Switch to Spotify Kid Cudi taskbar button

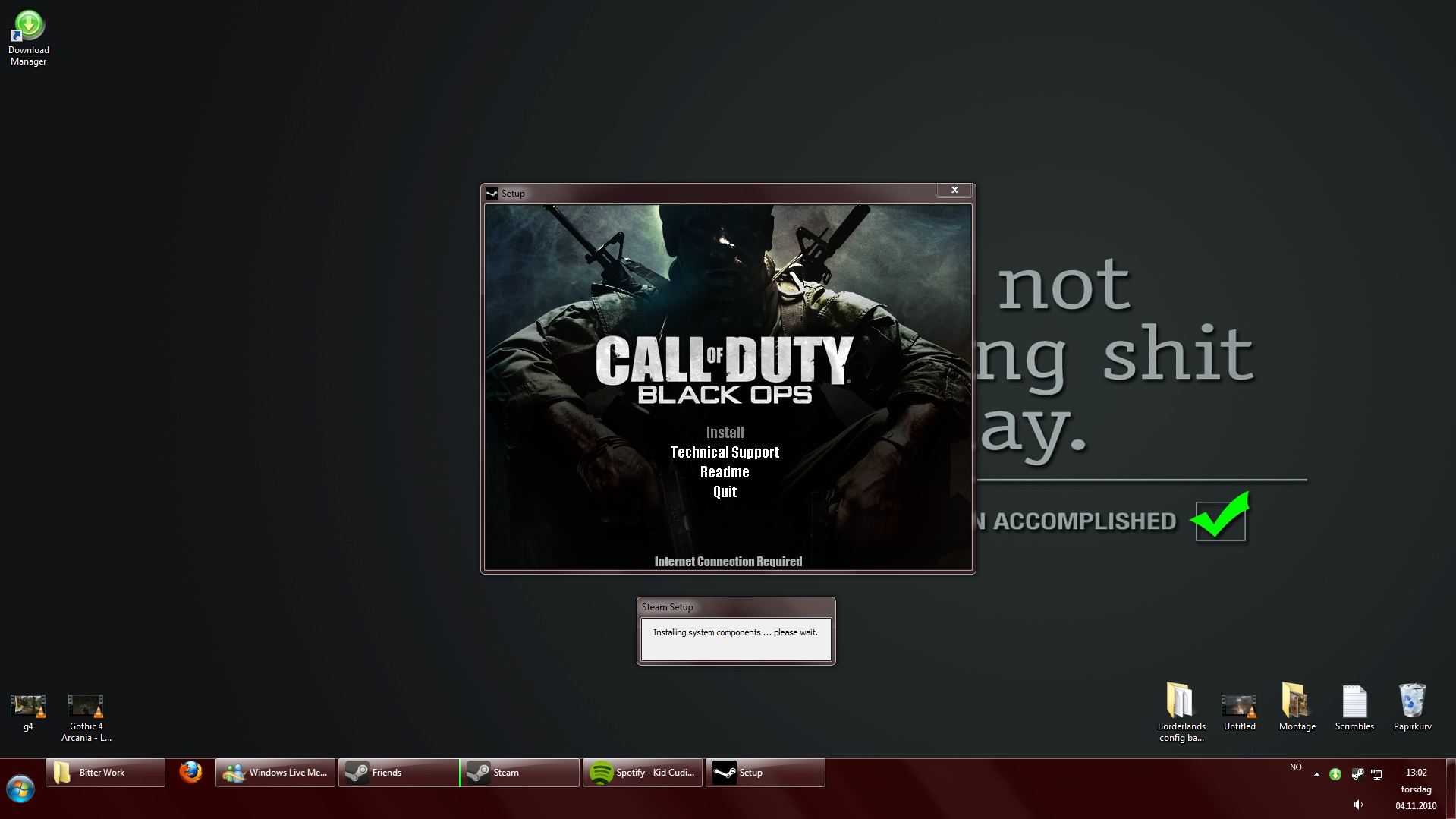(x=643, y=773)
